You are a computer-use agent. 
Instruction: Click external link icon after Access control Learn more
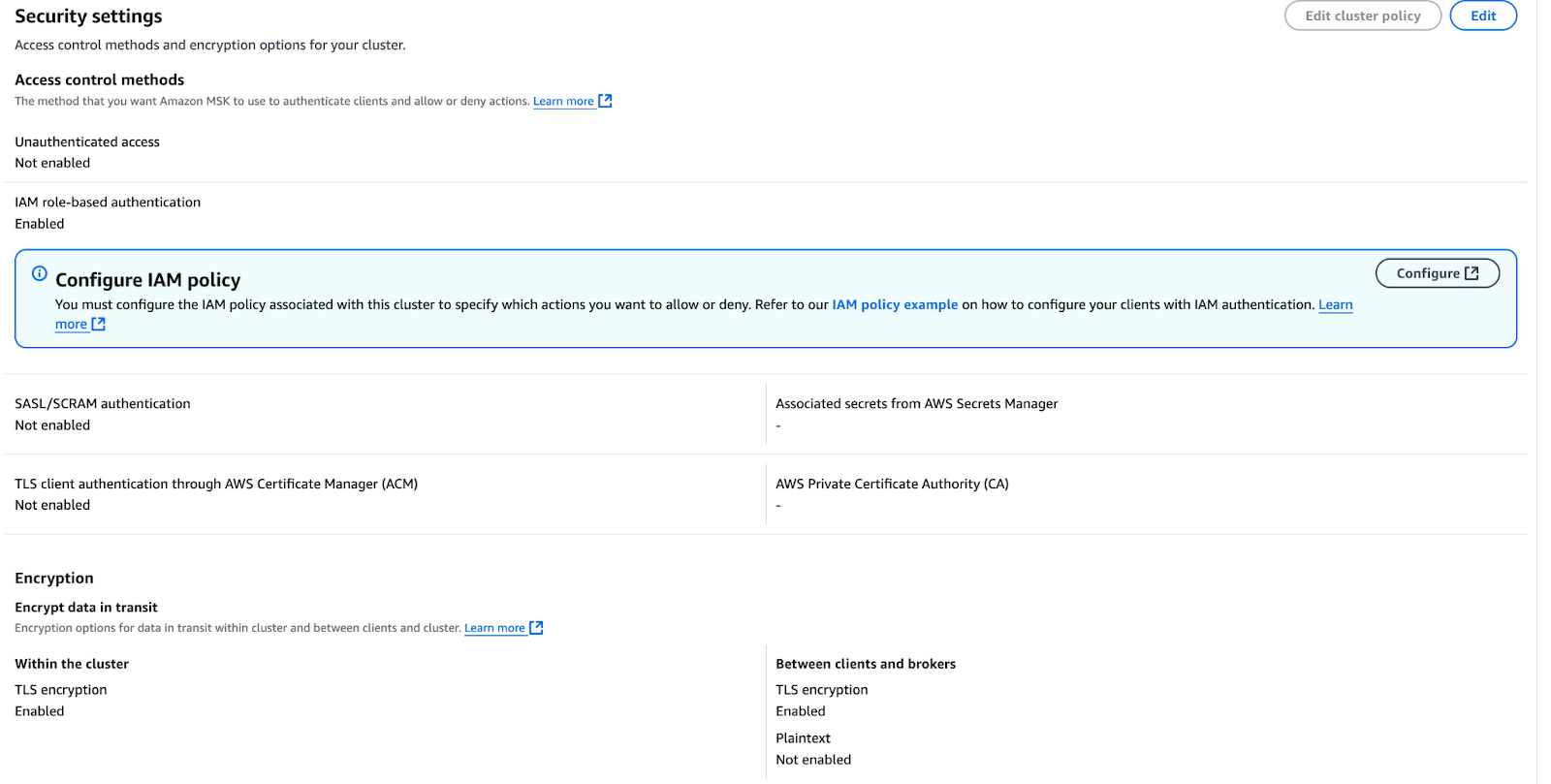pyautogui.click(x=605, y=101)
